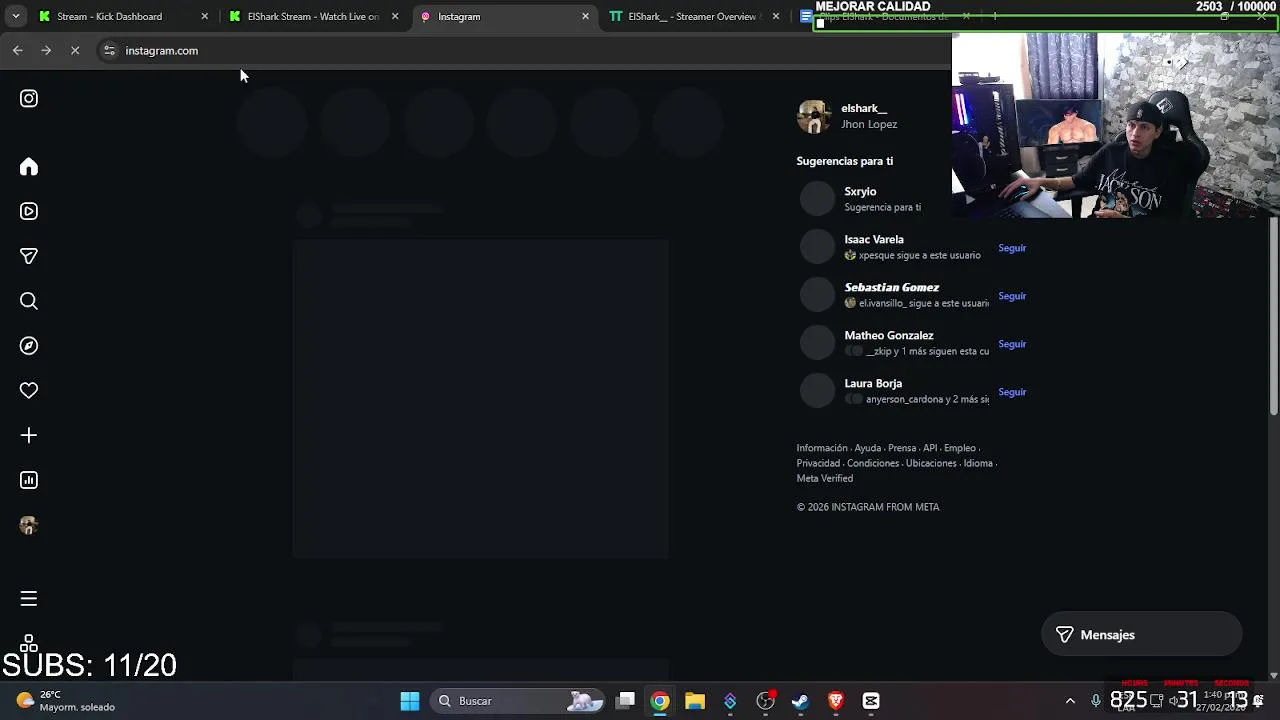Screen dimensions: 1280x720
Task: Open Laura Borja profile name
Action: click(x=873, y=383)
